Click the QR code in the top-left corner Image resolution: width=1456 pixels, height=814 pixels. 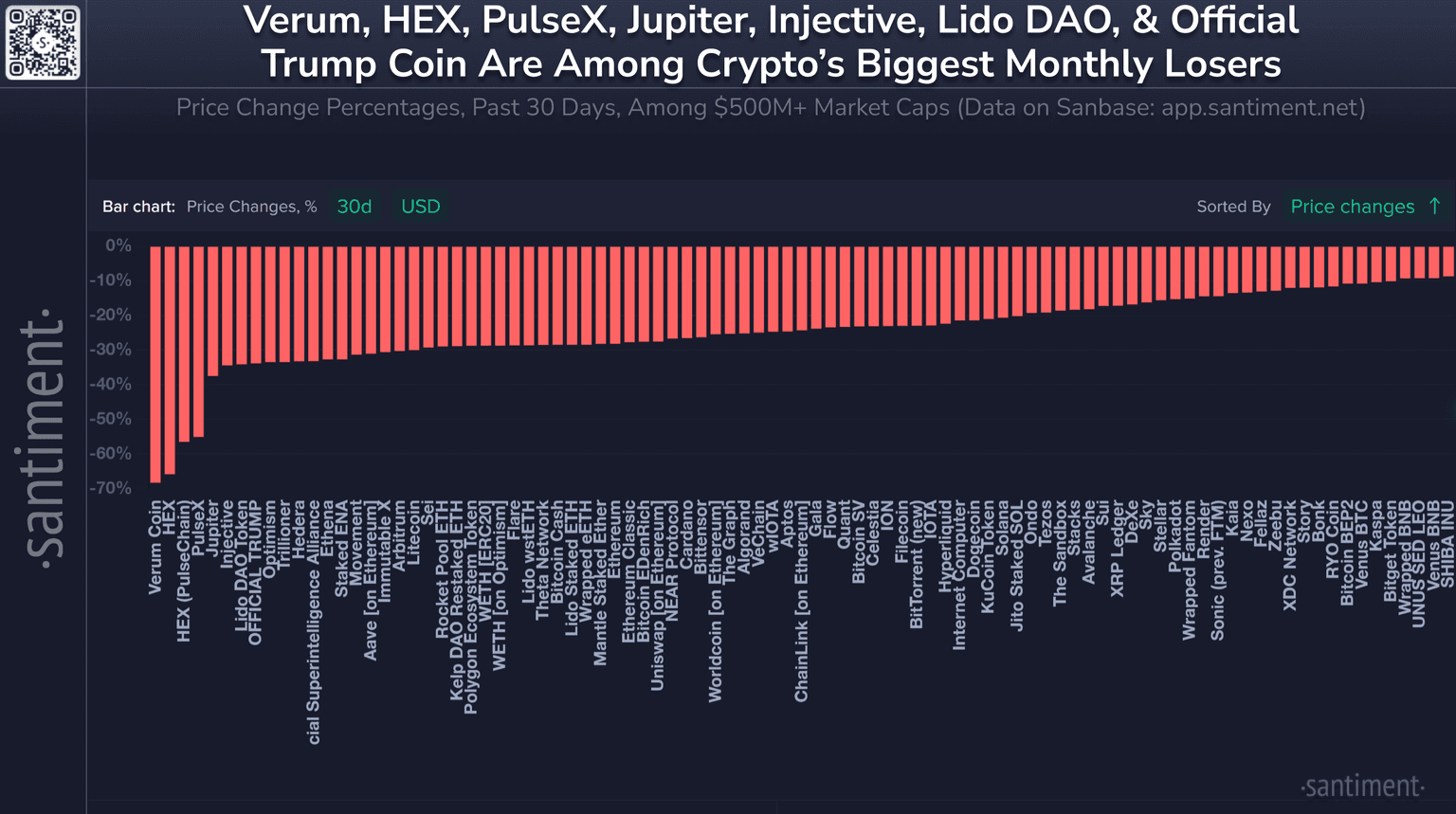coord(43,43)
